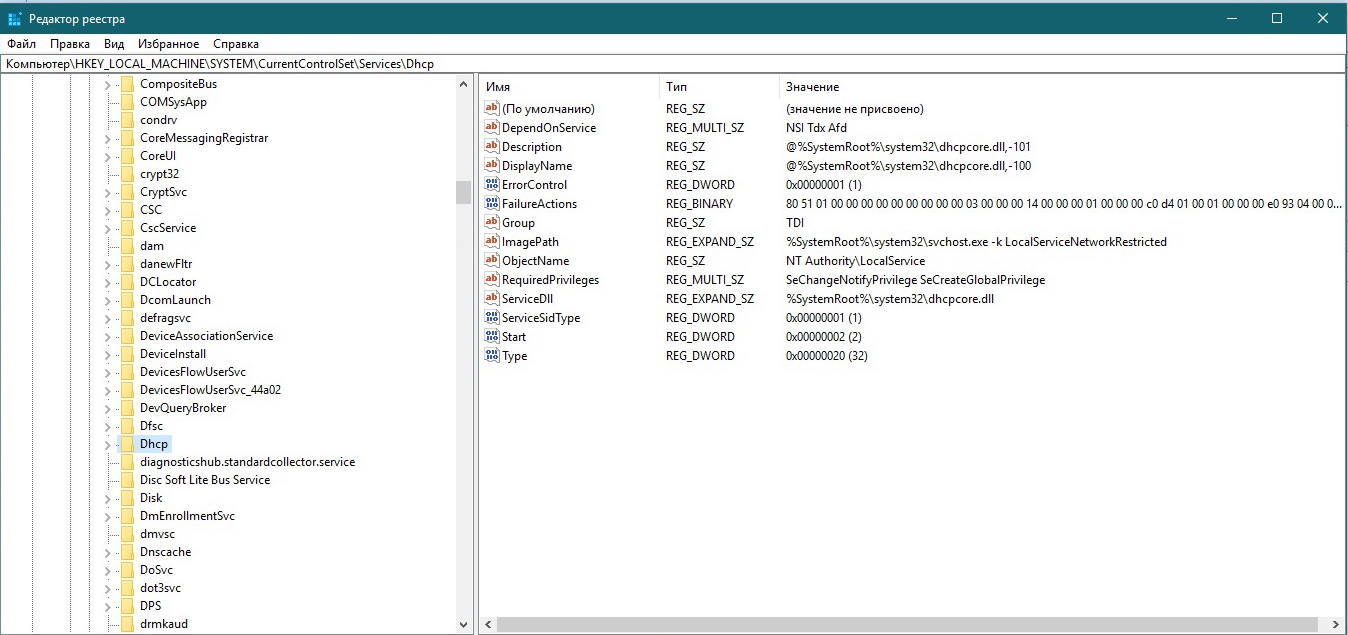
Task: Click the DWORD icon beside ErrorControl
Action: pos(491,185)
